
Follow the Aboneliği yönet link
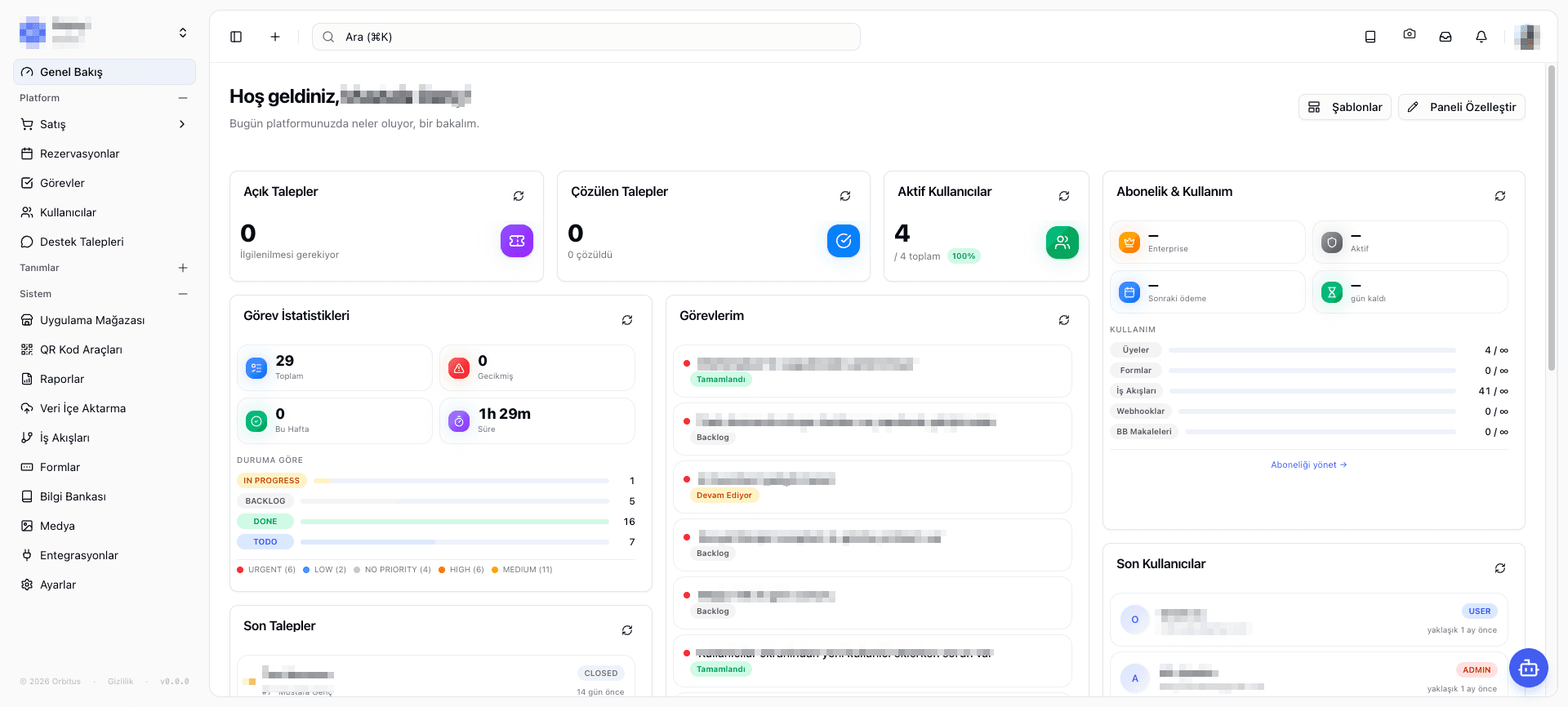coord(1309,465)
